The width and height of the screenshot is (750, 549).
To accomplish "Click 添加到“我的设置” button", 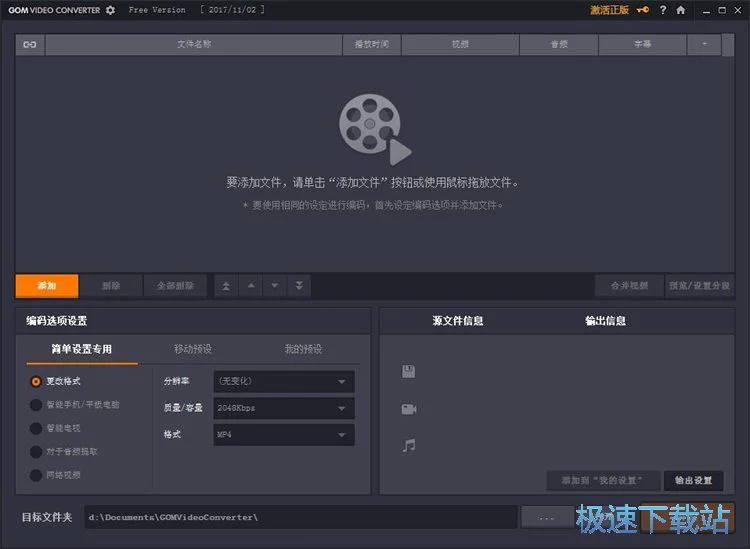I will pos(603,481).
